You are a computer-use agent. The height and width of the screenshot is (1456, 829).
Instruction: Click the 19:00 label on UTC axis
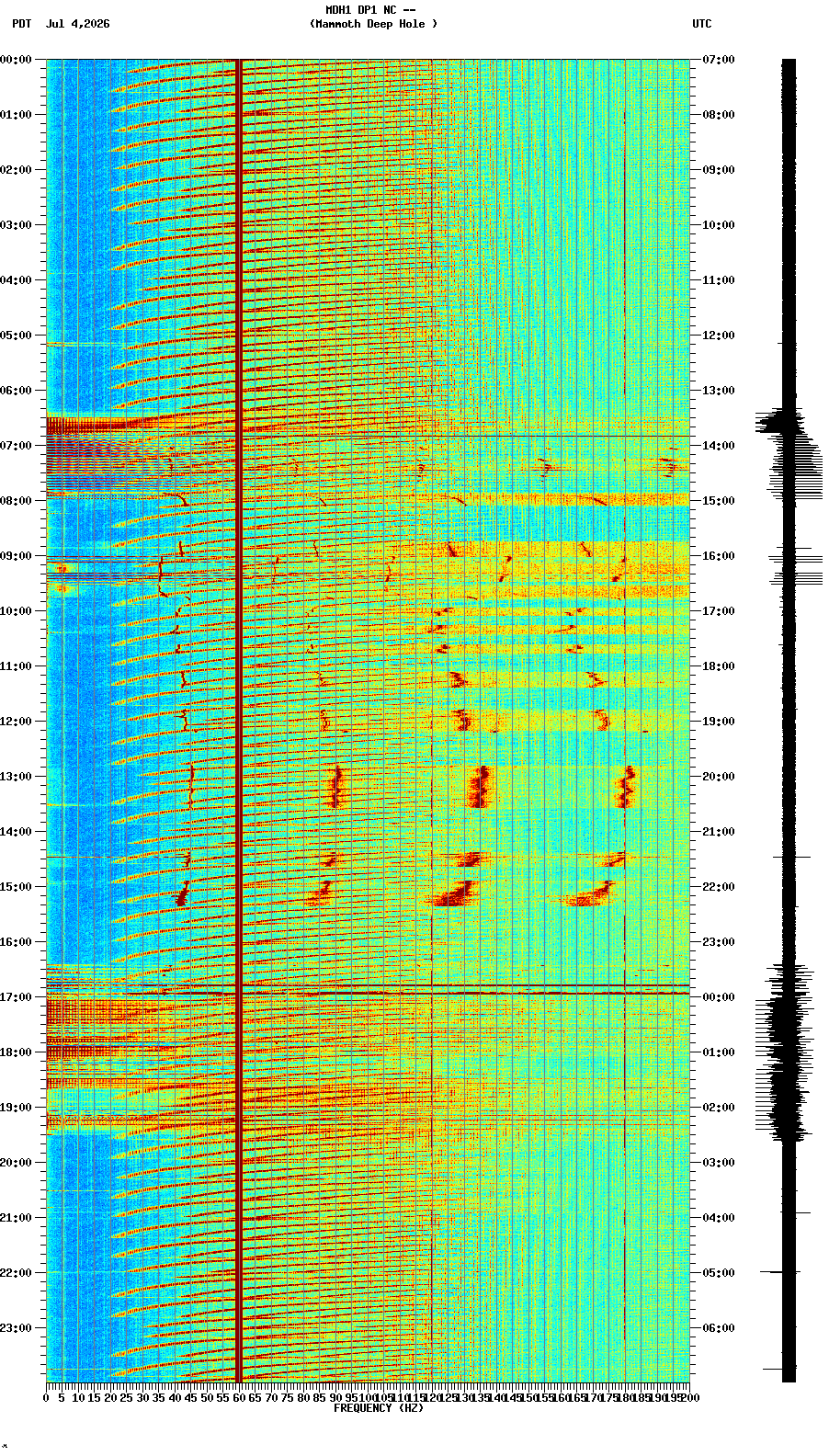coord(719,722)
